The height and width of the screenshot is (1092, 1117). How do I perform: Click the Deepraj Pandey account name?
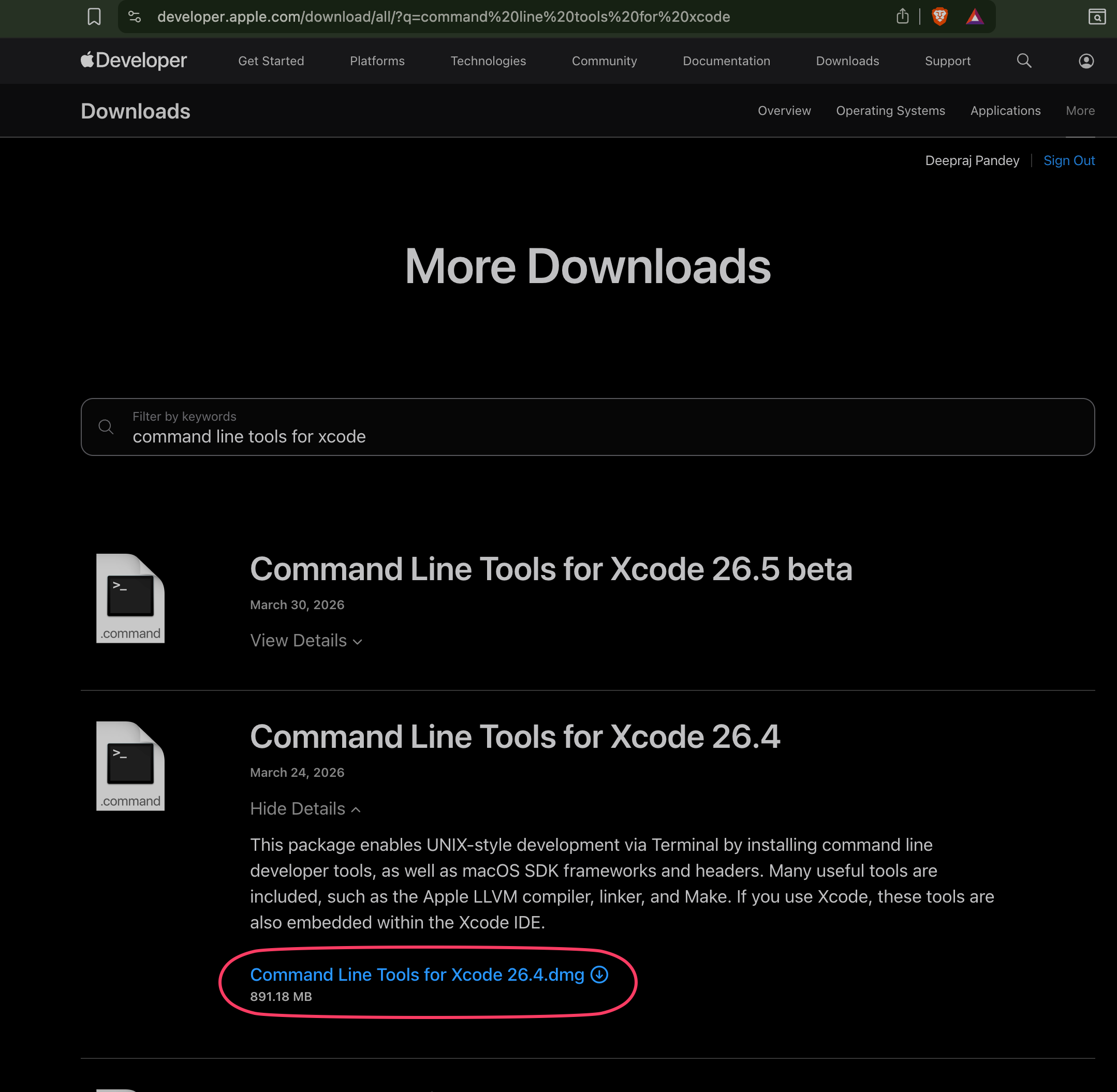[972, 160]
